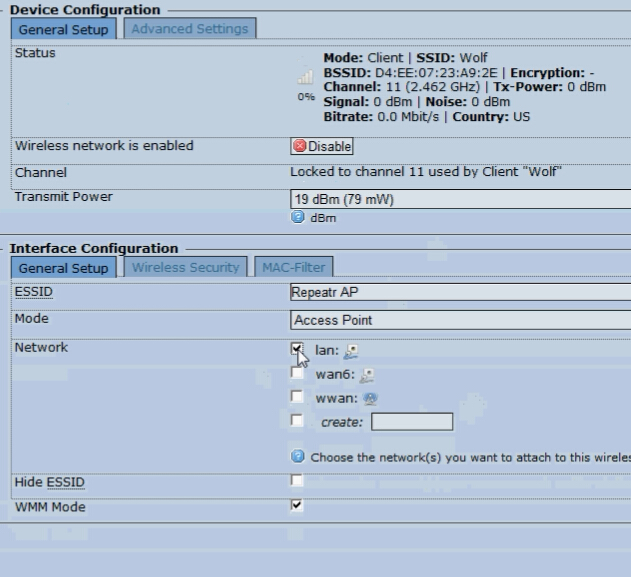The width and height of the screenshot is (631, 577).
Task: Disable the wireless network
Action: (322, 146)
